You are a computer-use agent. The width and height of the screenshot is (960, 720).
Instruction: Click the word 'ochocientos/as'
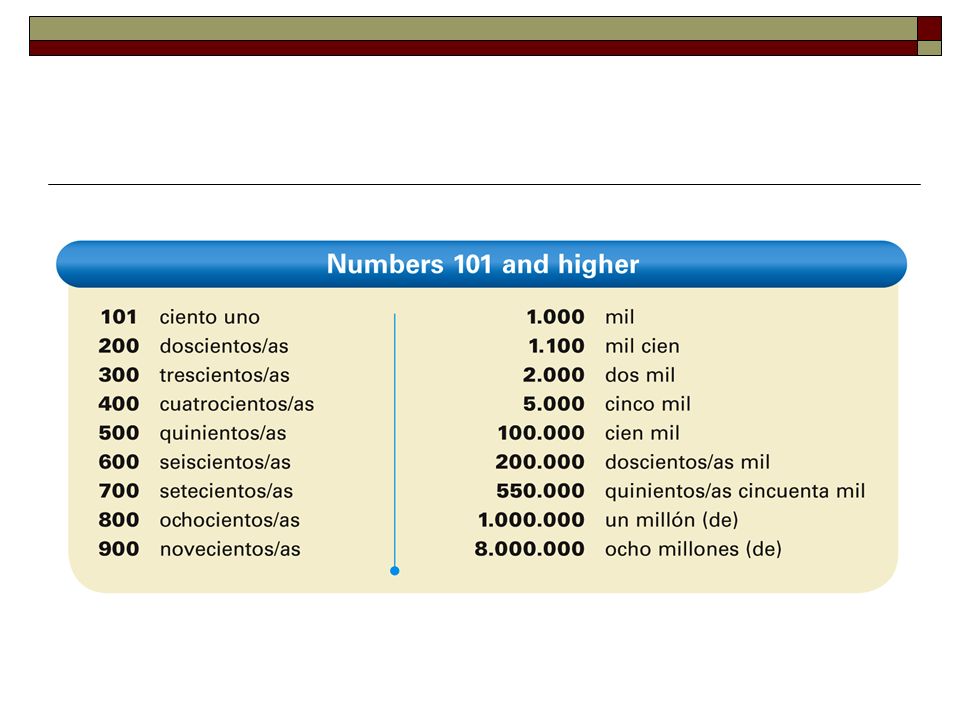point(230,520)
